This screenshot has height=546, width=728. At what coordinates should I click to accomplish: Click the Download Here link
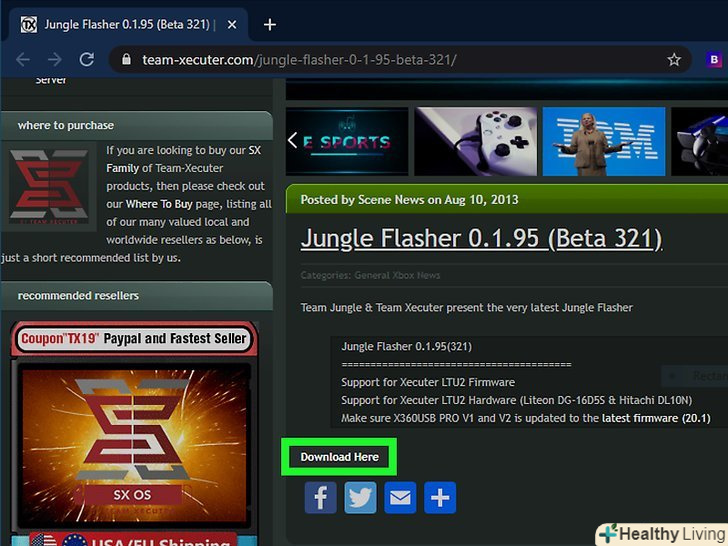coord(339,457)
